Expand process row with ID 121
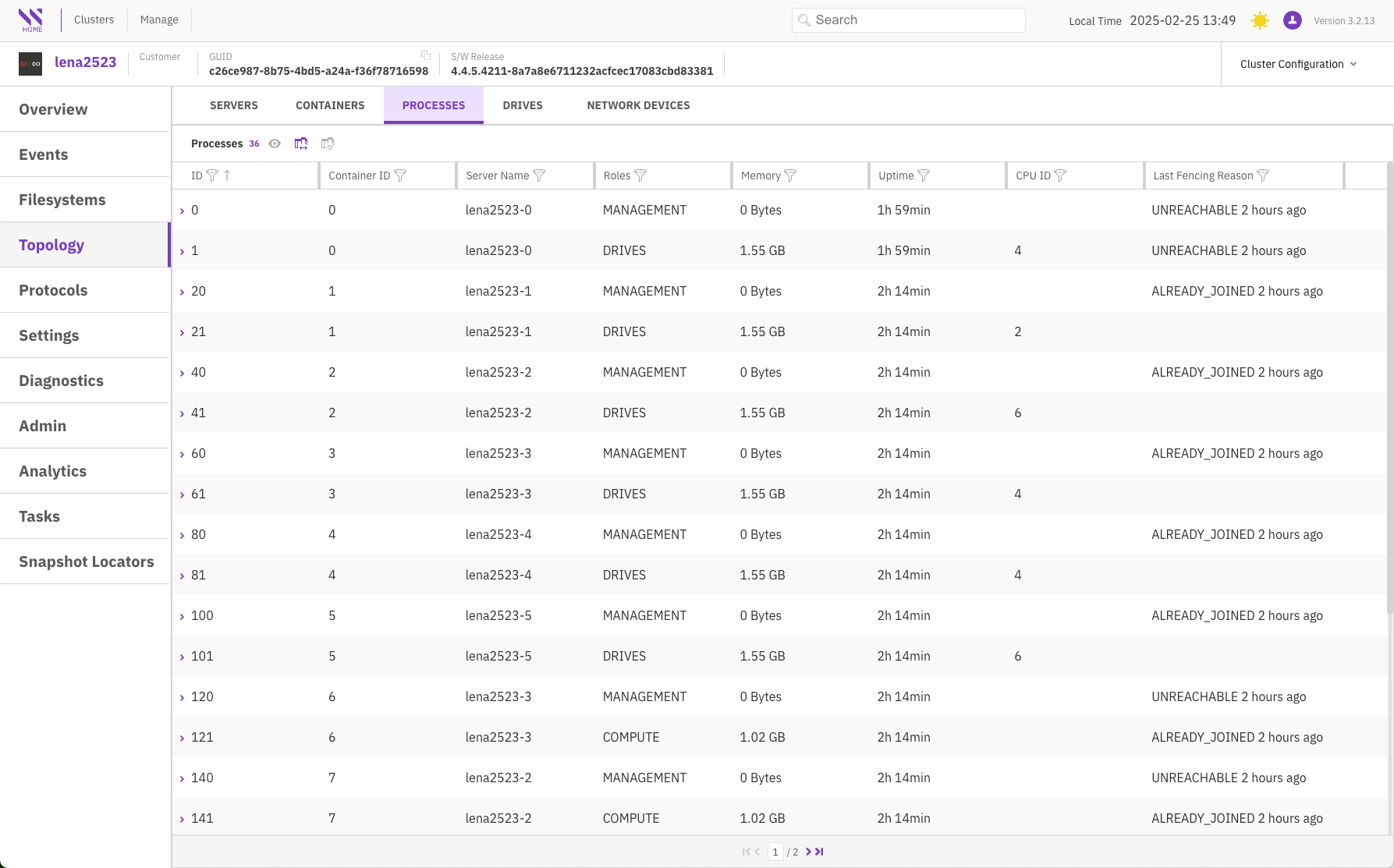Screen dimensions: 1394x868 point(183,738)
